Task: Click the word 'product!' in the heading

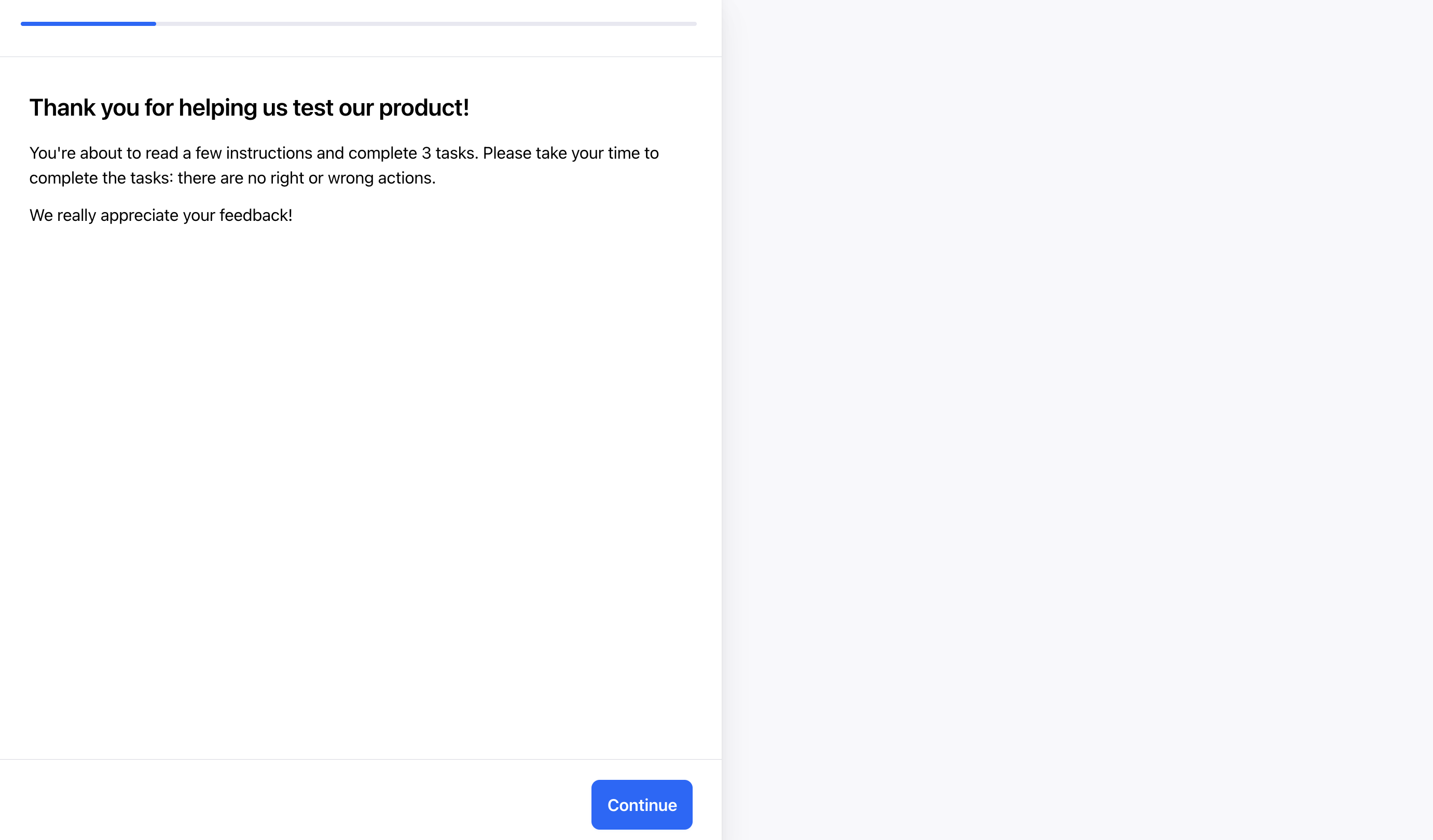Action: coord(424,107)
